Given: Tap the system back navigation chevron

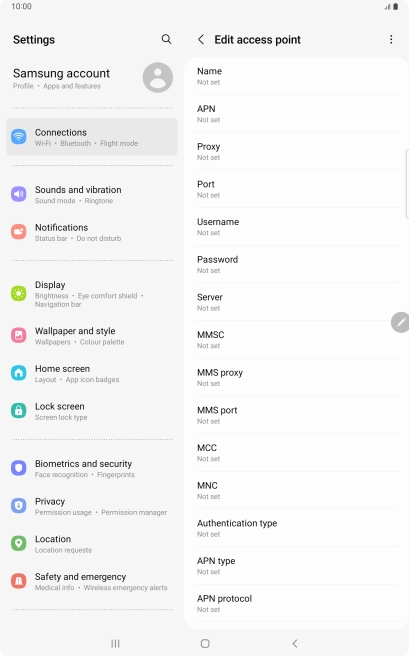Looking at the screenshot, I should click(295, 643).
